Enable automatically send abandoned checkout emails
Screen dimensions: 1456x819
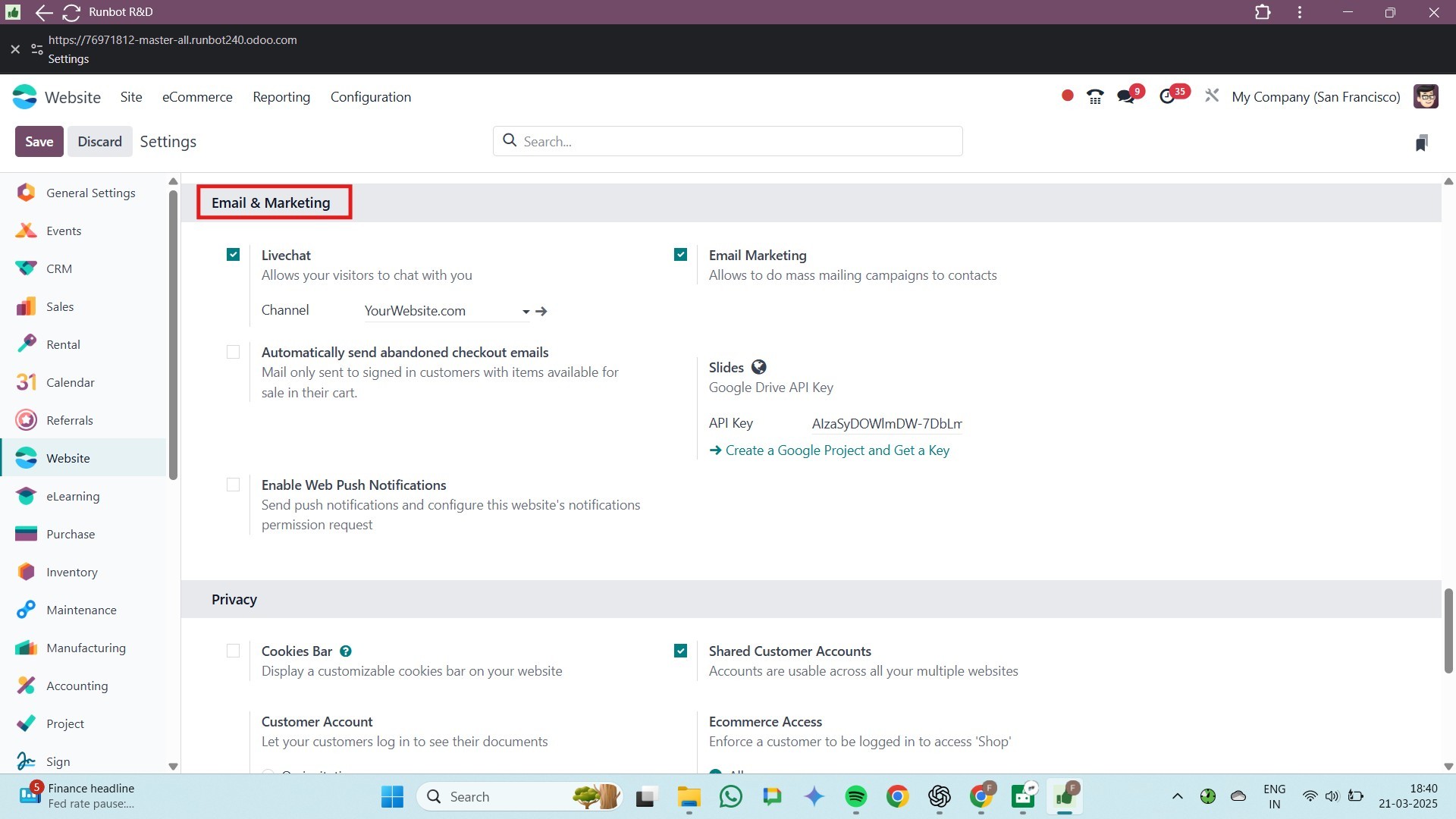tap(233, 352)
